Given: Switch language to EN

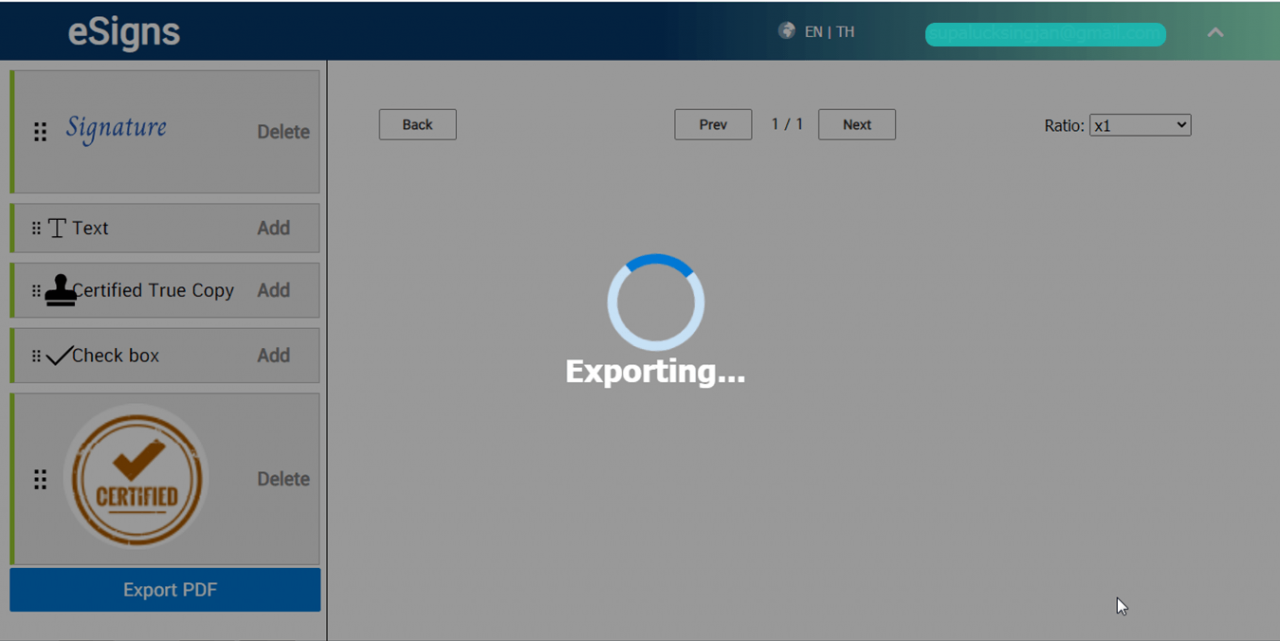Looking at the screenshot, I should 814,32.
